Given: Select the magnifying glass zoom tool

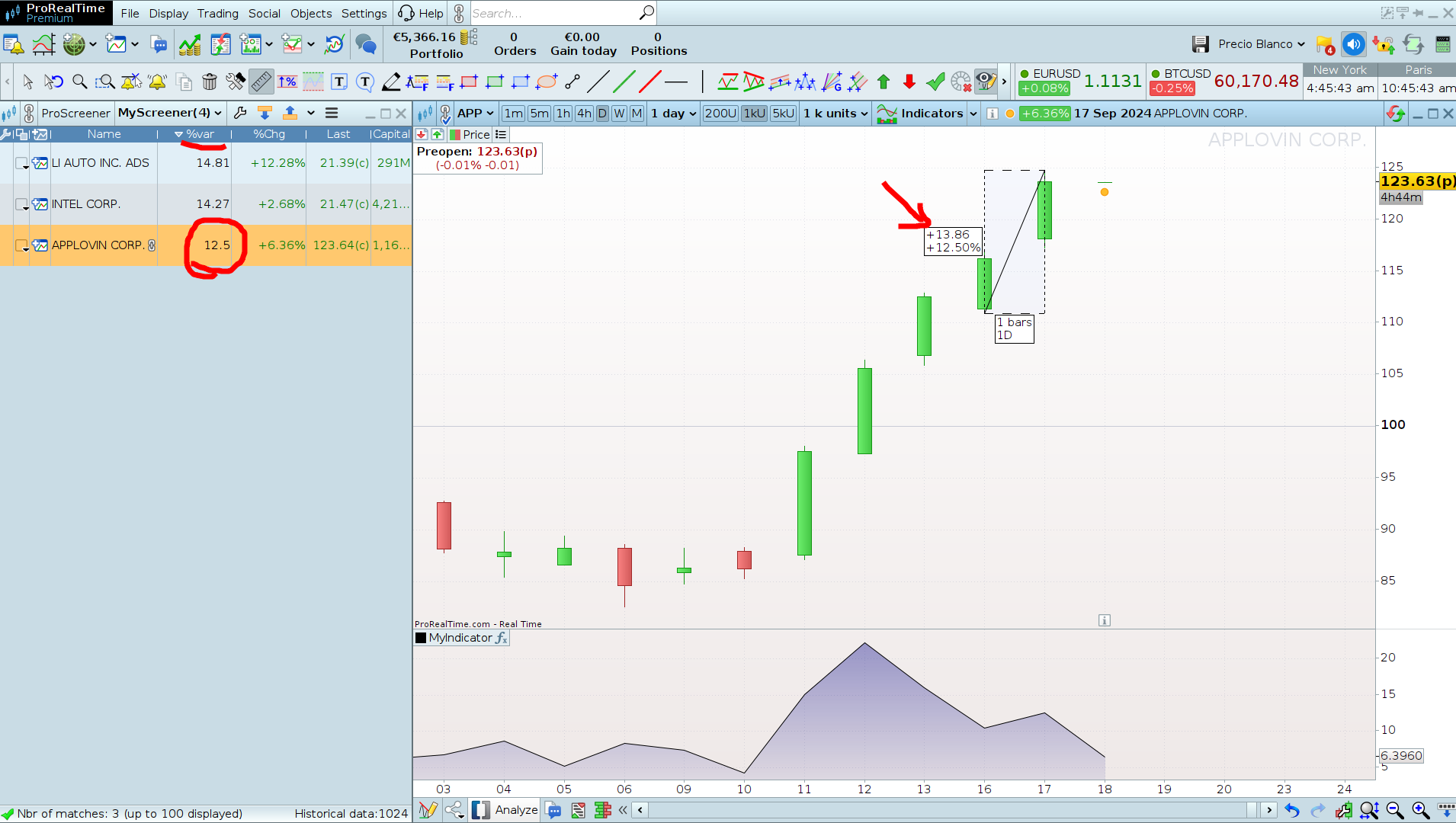Looking at the screenshot, I should pos(79,82).
